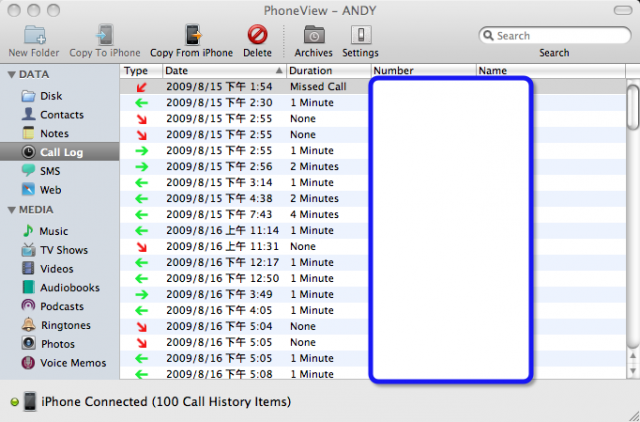Click the magnifier icon in search field
This screenshot has width=640, height=422.
(489, 36)
